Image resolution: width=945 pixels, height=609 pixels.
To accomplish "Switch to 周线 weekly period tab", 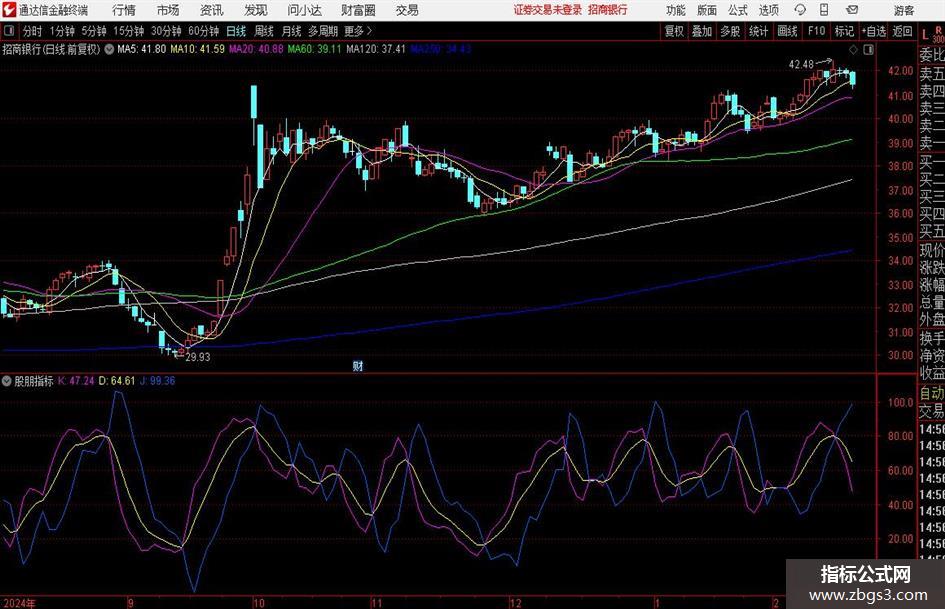I will (x=264, y=31).
